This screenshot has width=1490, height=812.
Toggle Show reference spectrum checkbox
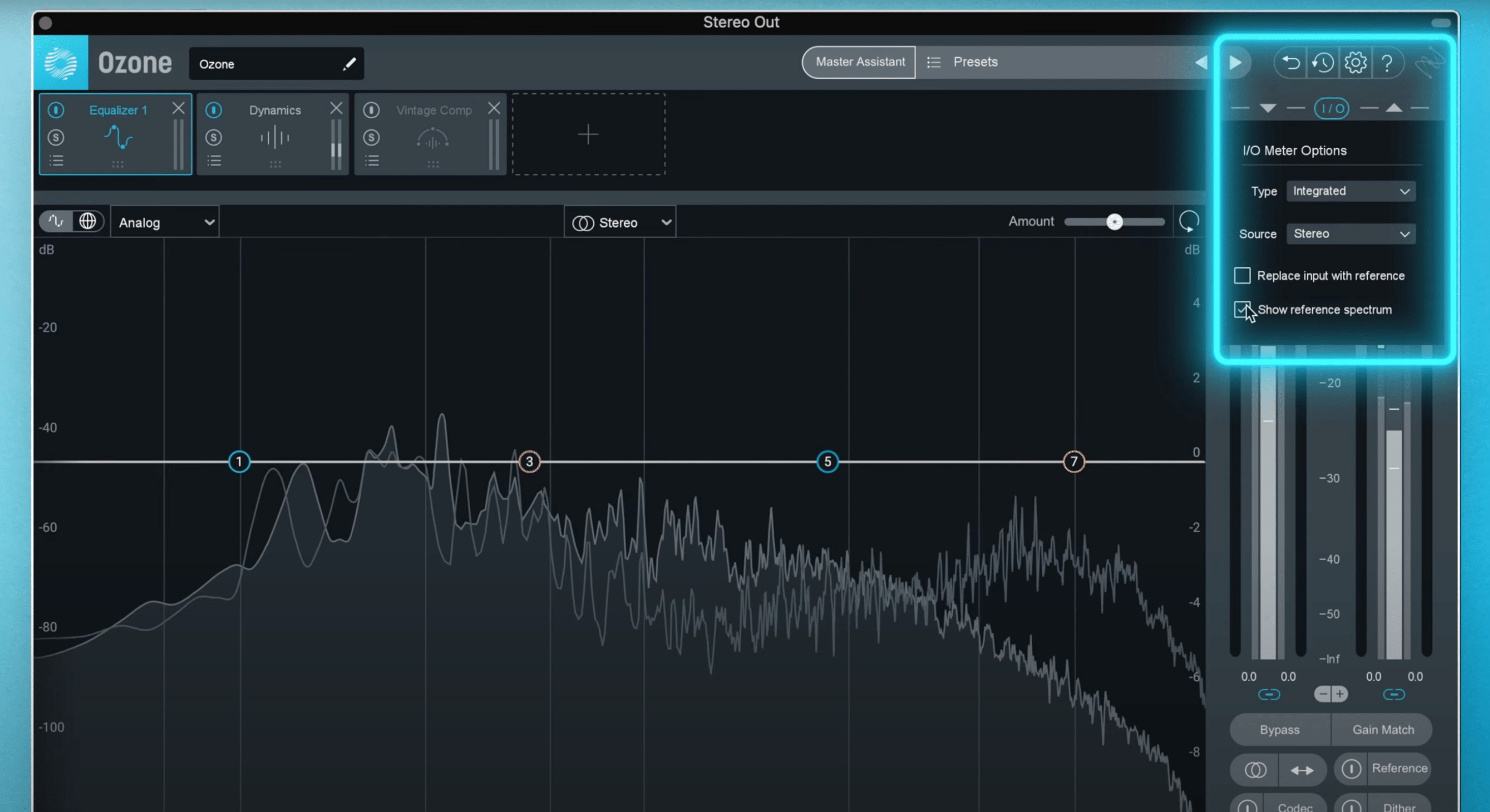pos(1242,309)
